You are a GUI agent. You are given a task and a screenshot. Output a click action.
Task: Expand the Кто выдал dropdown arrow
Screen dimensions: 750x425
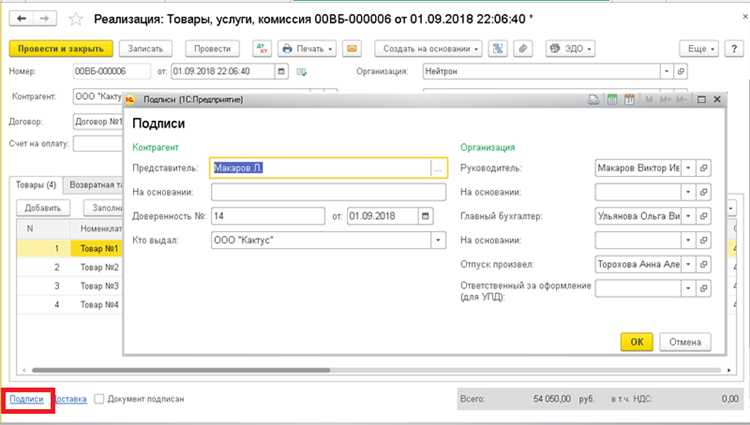(x=438, y=240)
